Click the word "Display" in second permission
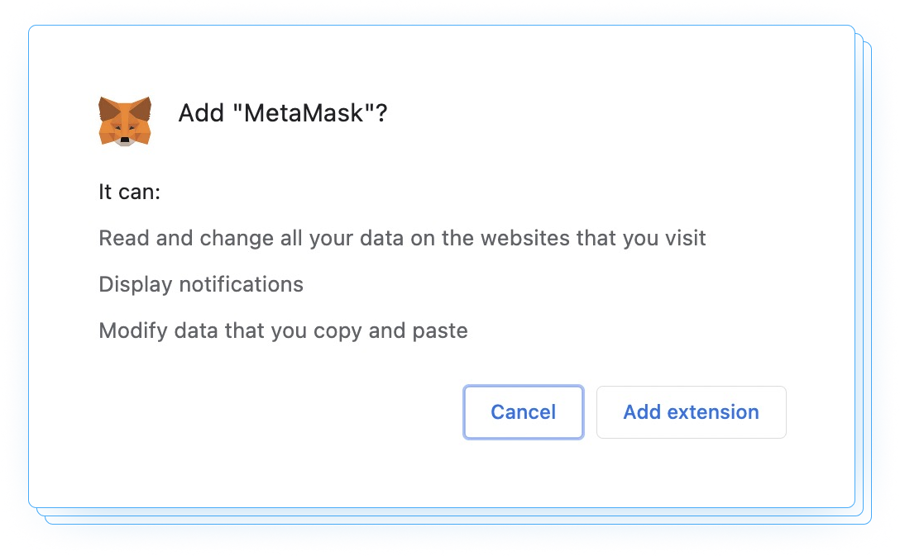The height and width of the screenshot is (556, 900). click(135, 284)
